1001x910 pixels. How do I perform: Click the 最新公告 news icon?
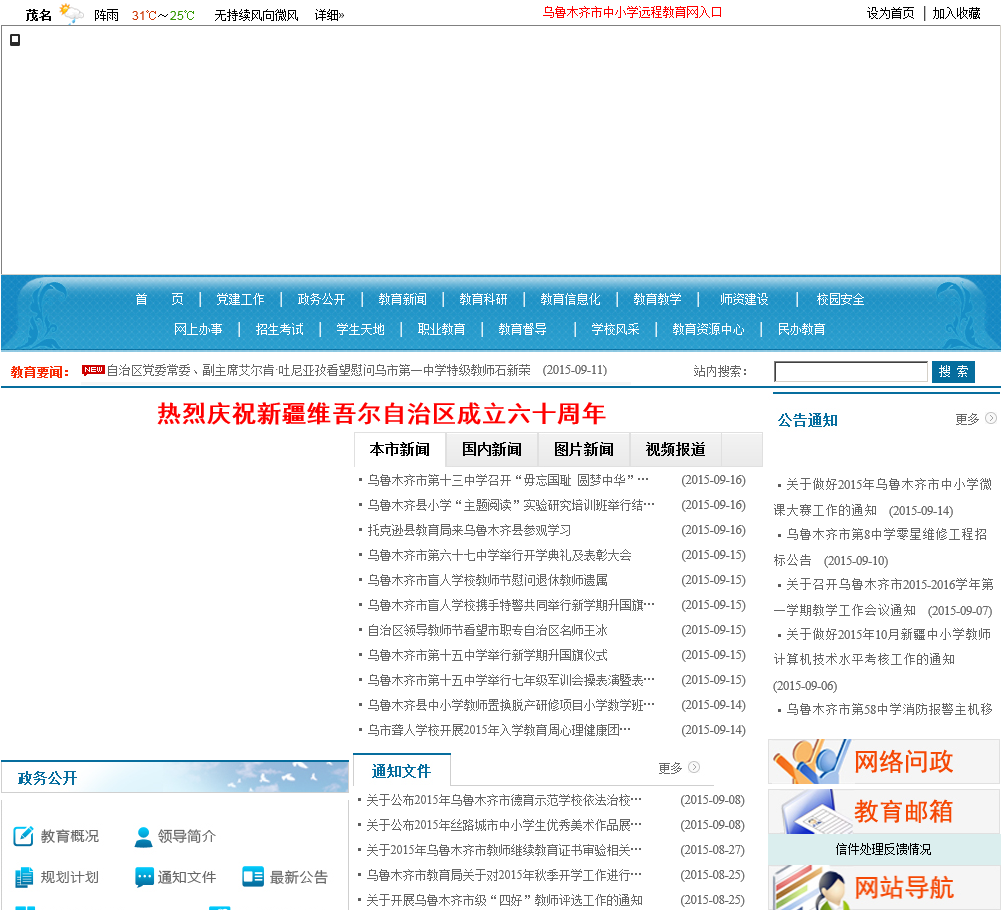pos(253,877)
